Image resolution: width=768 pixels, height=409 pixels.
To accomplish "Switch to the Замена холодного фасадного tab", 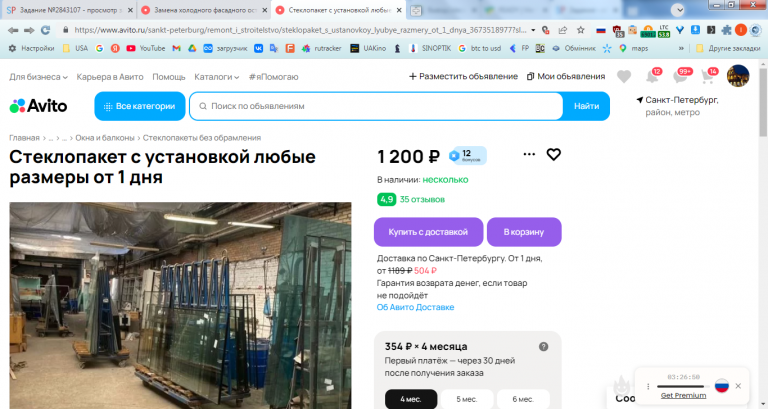I will (204, 10).
